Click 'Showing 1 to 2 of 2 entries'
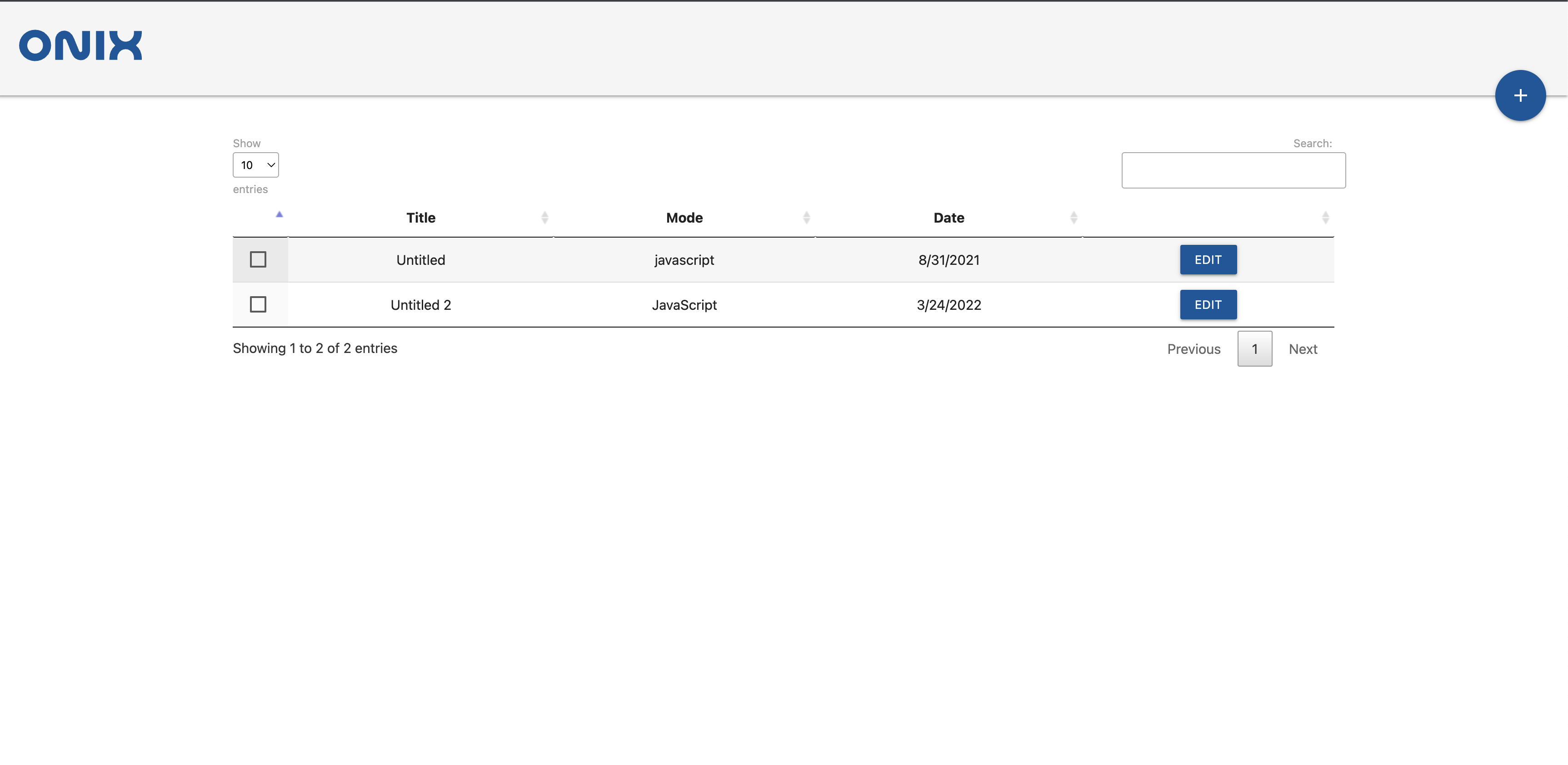The height and width of the screenshot is (765, 1568). [315, 348]
